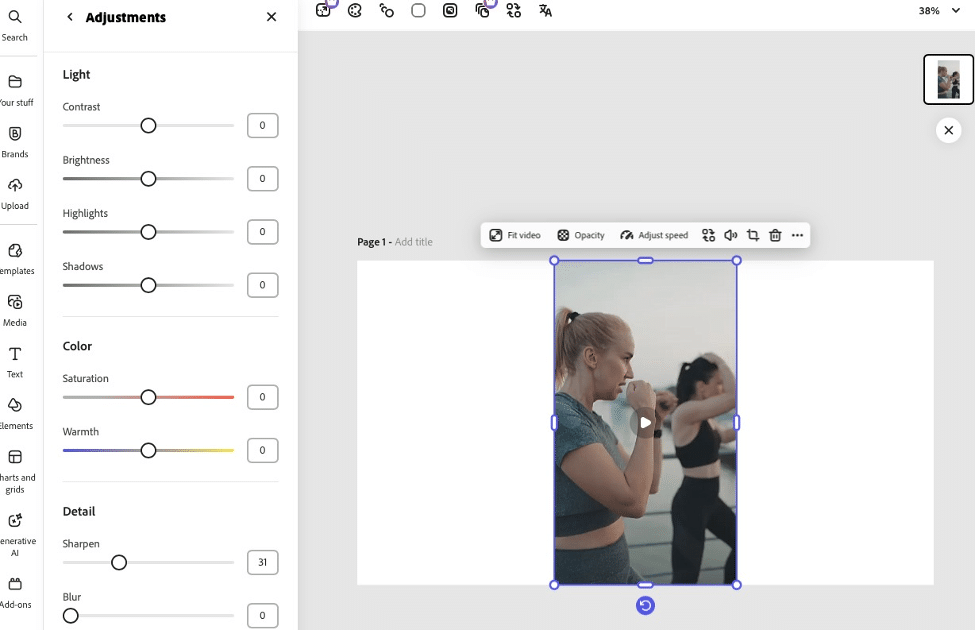Screen dimensions: 977x631
Task: Click the play button on the video
Action: point(646,423)
